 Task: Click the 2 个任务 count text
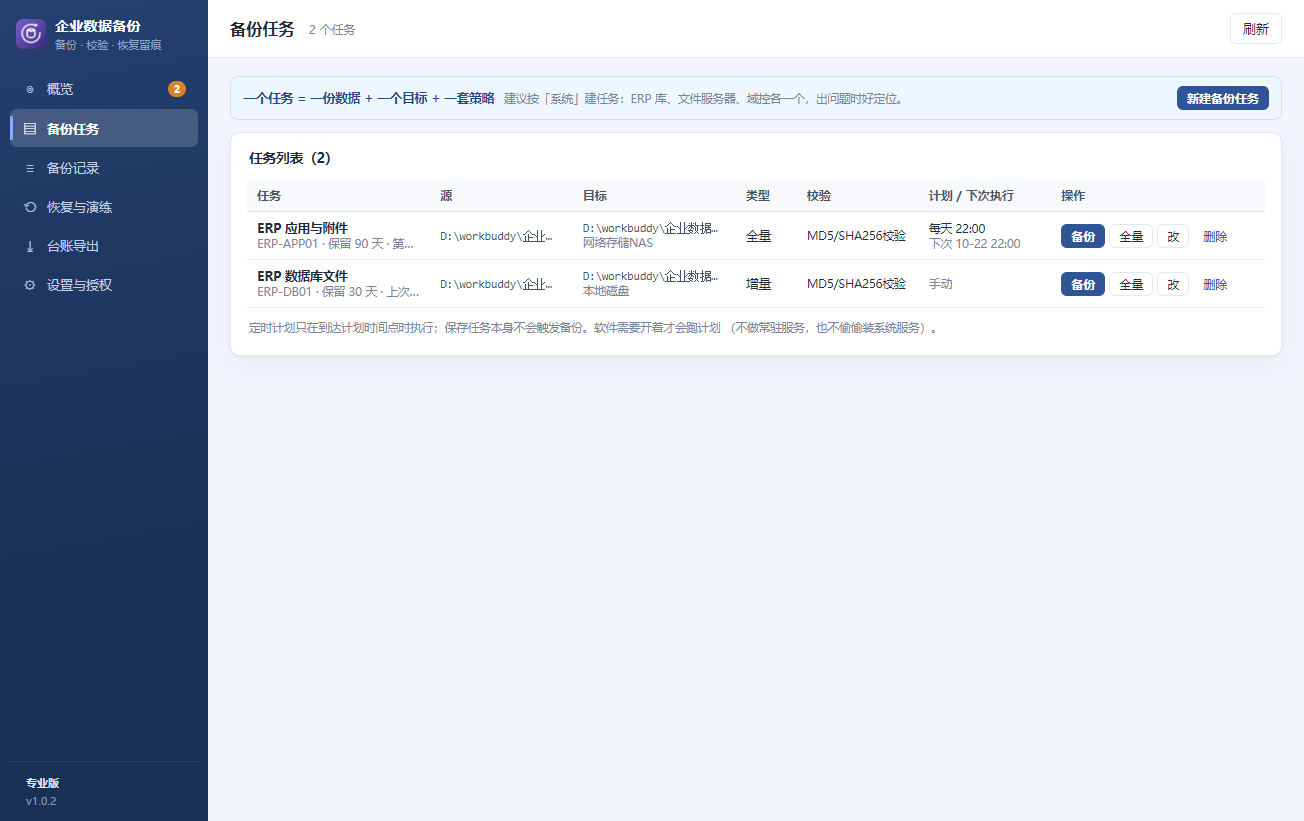click(332, 30)
